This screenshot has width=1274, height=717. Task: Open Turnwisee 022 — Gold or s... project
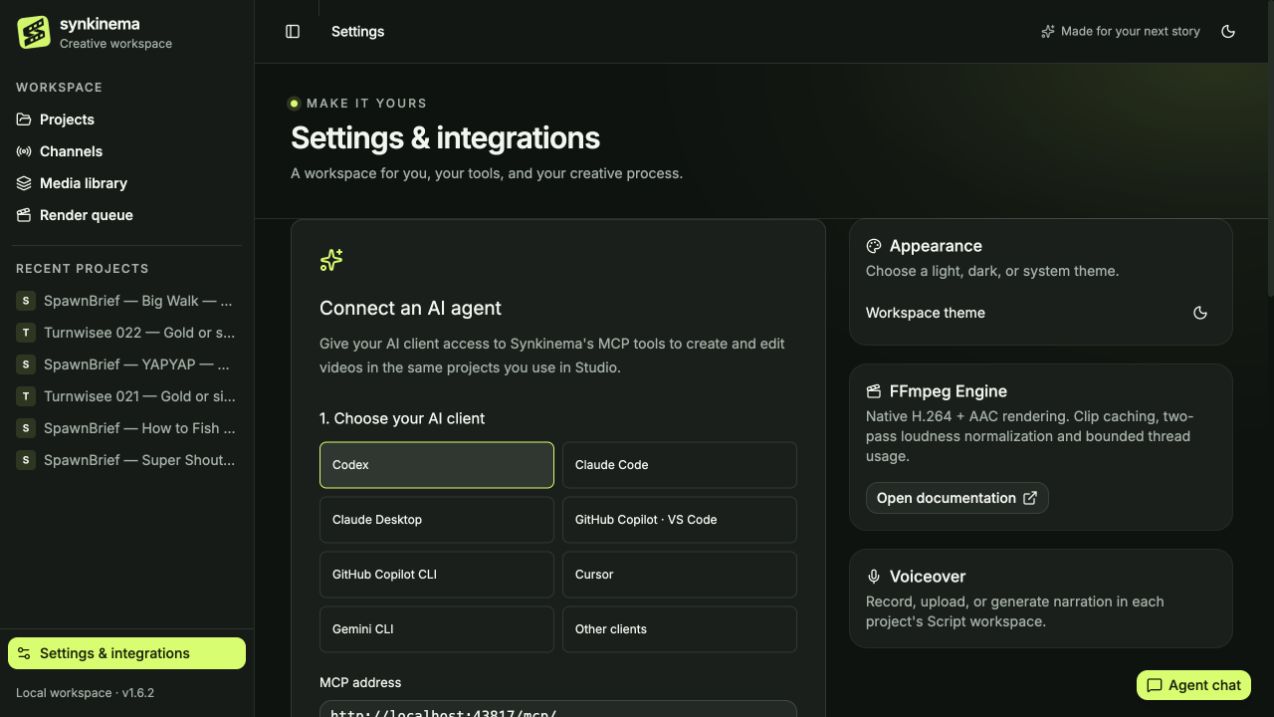pos(127,332)
